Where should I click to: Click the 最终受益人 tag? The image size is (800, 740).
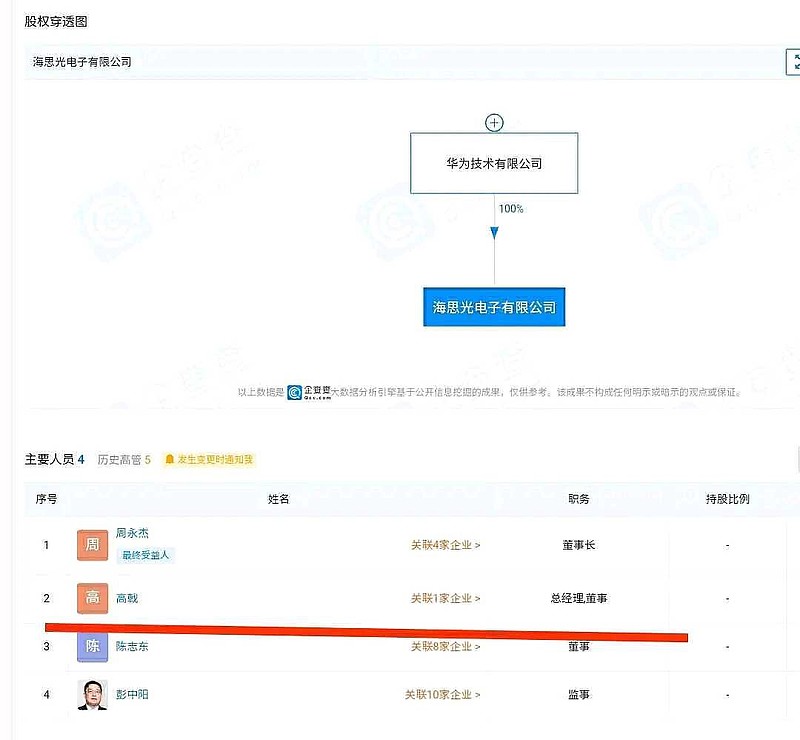point(145,555)
